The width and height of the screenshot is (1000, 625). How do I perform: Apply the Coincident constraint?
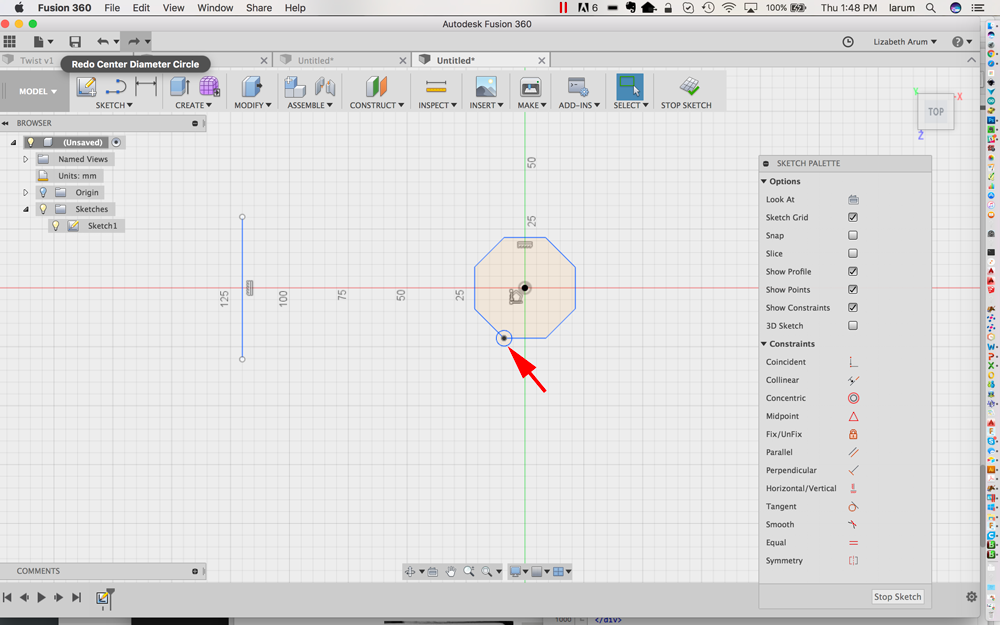[853, 362]
